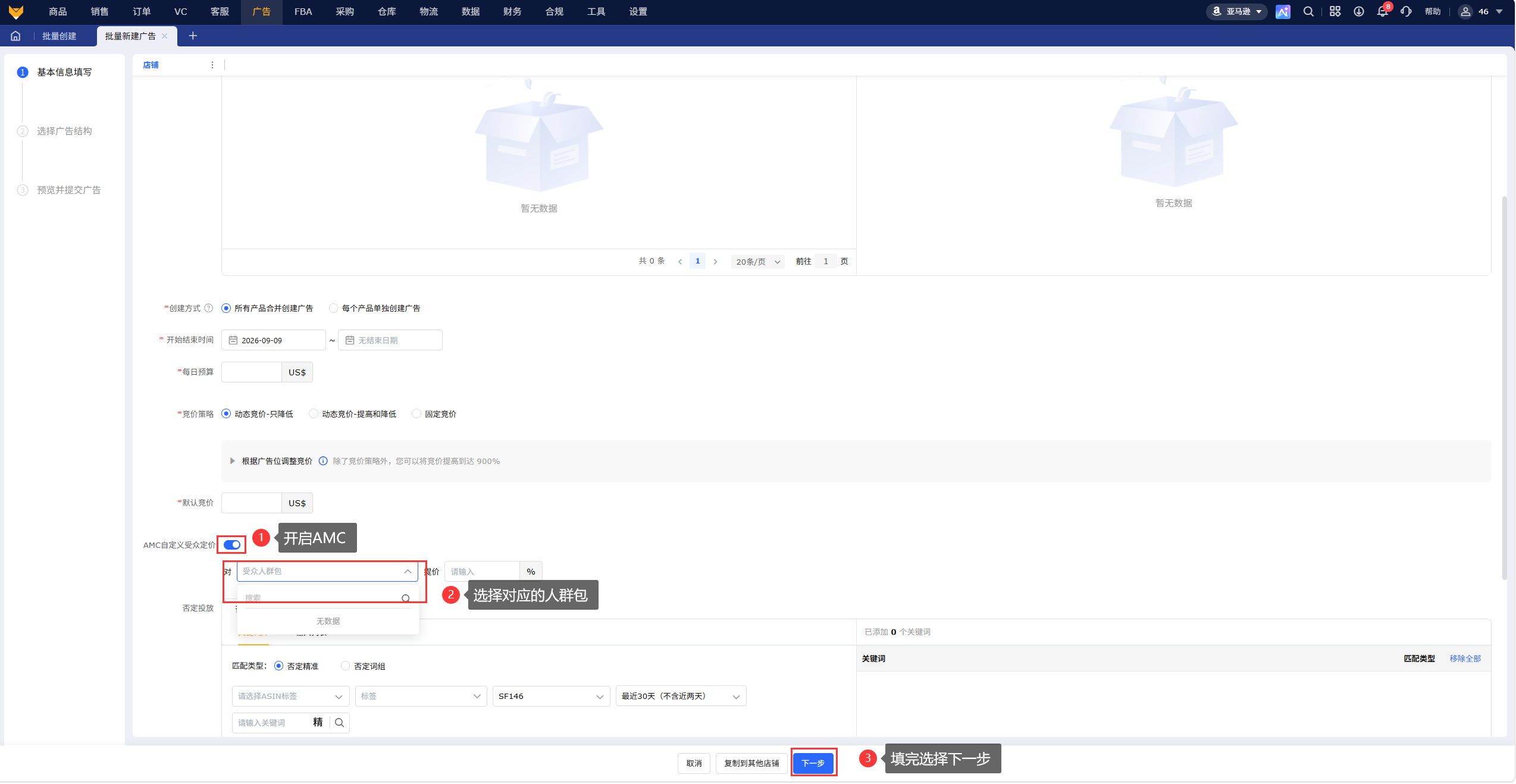Open the user avatar menu
1516x784 pixels.
coord(1481,12)
